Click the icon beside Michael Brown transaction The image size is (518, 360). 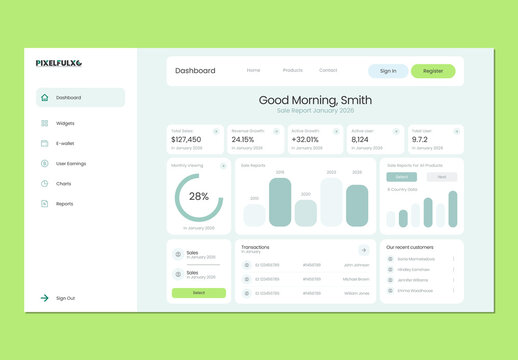[x=247, y=279]
